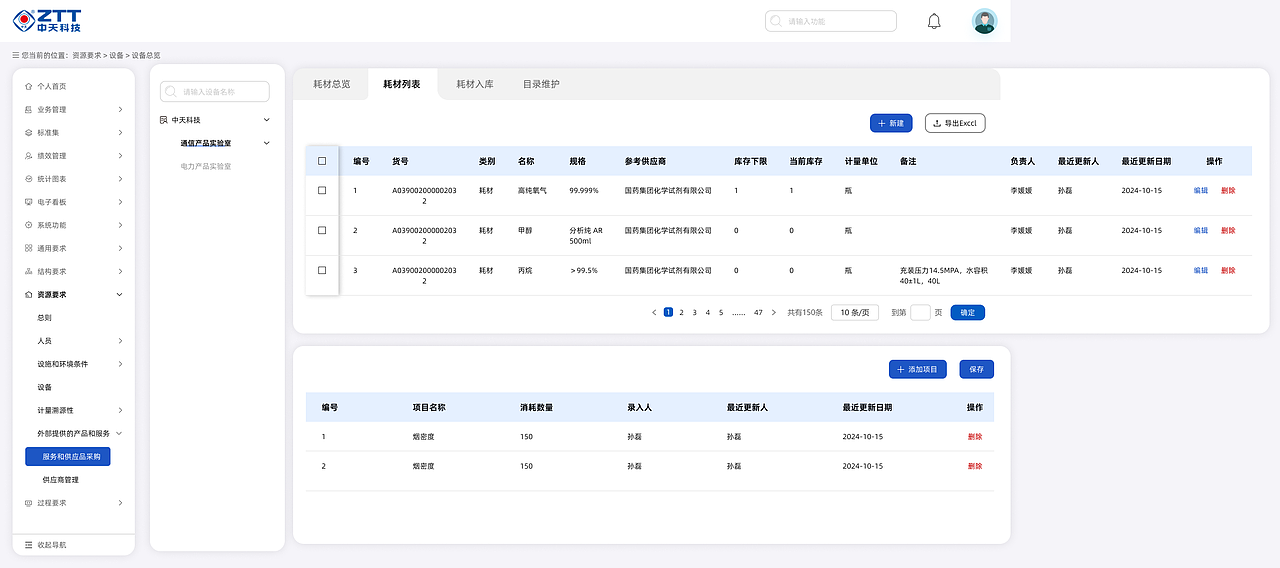
Task: Check the box for row 丙烷
Action: (x=322, y=270)
